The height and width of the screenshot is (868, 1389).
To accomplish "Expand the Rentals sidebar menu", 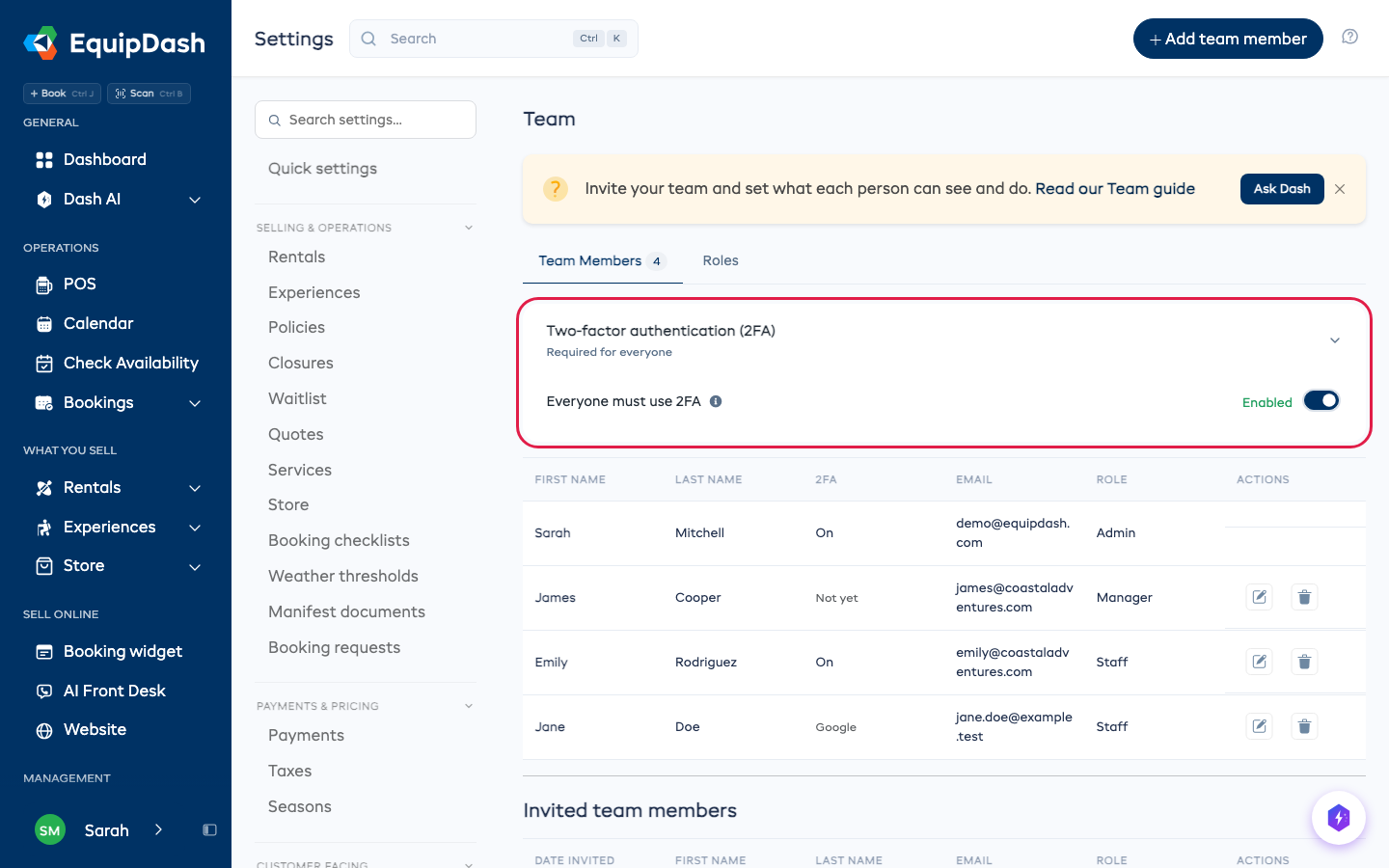I will pyautogui.click(x=195, y=488).
